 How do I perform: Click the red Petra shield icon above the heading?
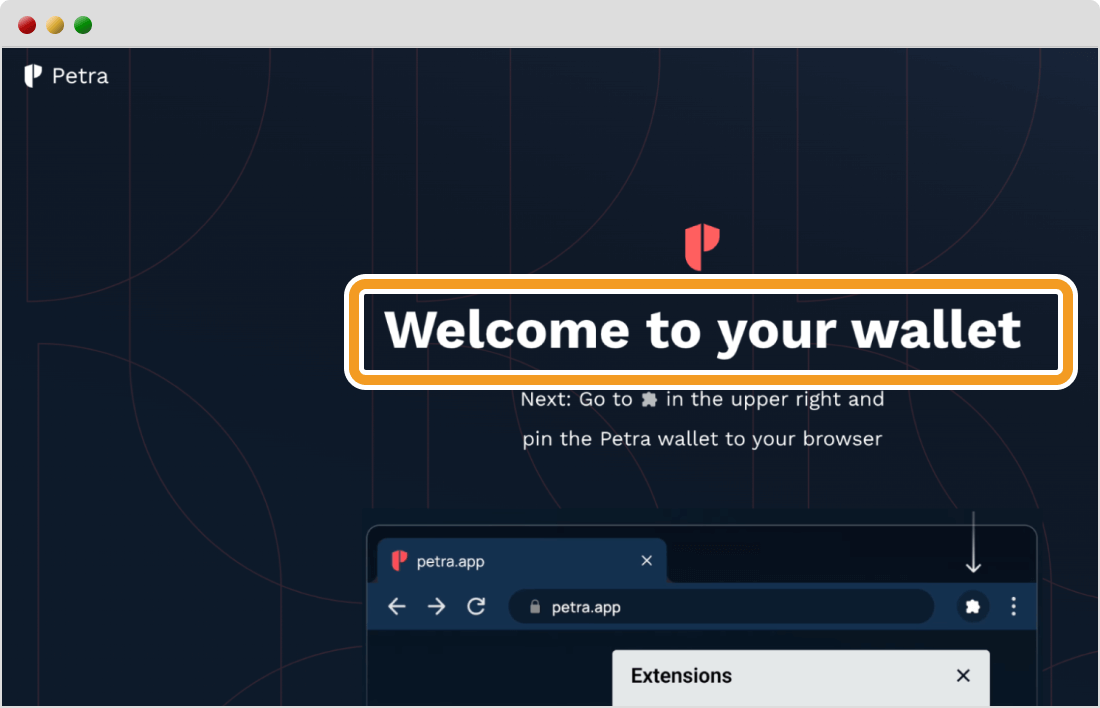(x=702, y=246)
